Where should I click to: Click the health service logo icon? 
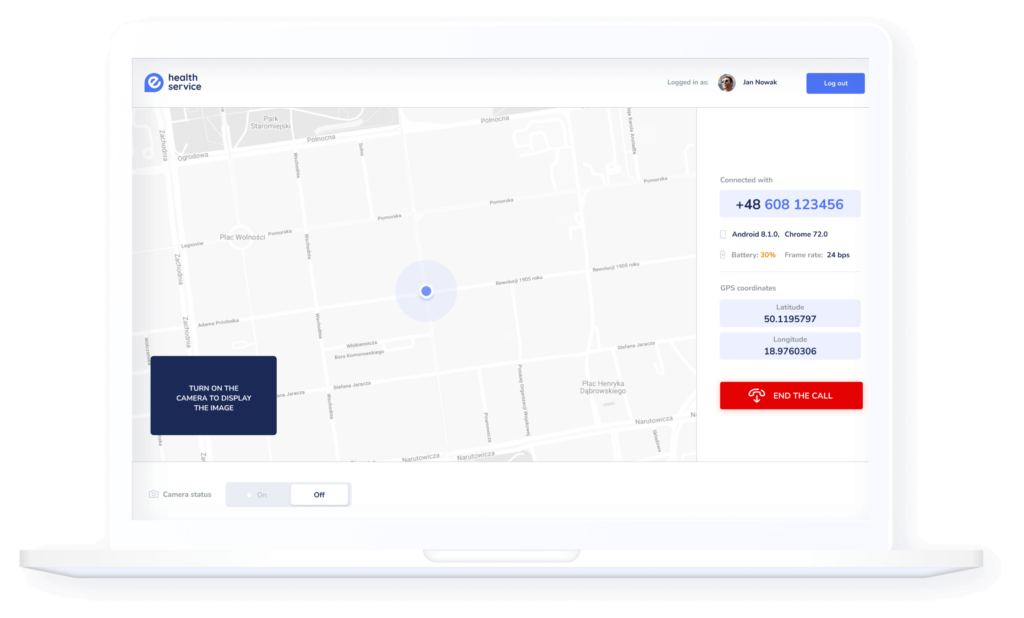tap(153, 82)
